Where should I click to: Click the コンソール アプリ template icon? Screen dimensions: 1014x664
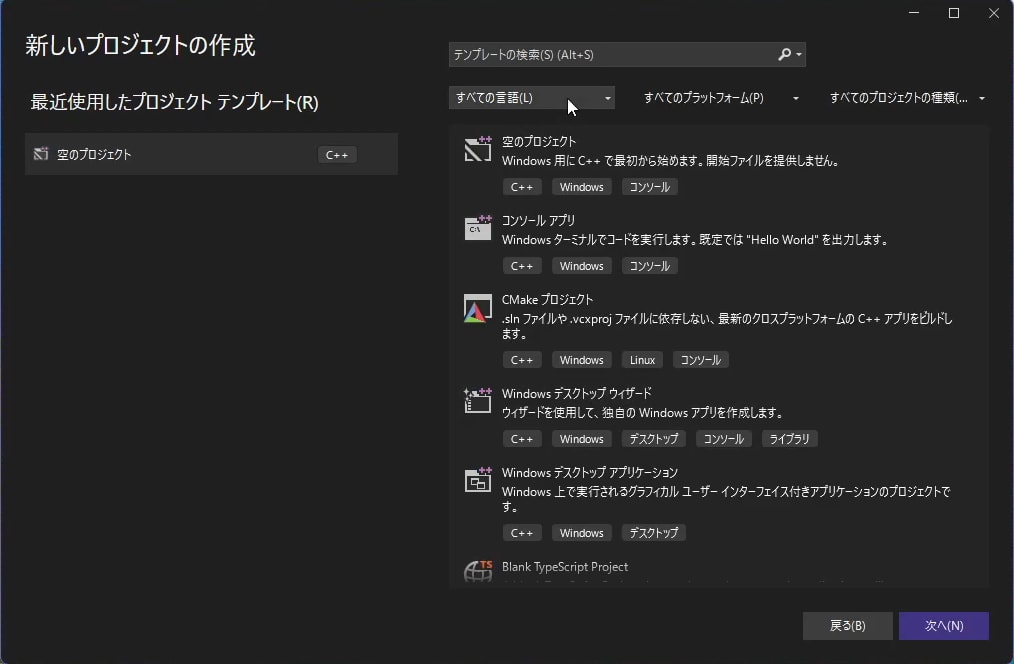[x=478, y=228]
